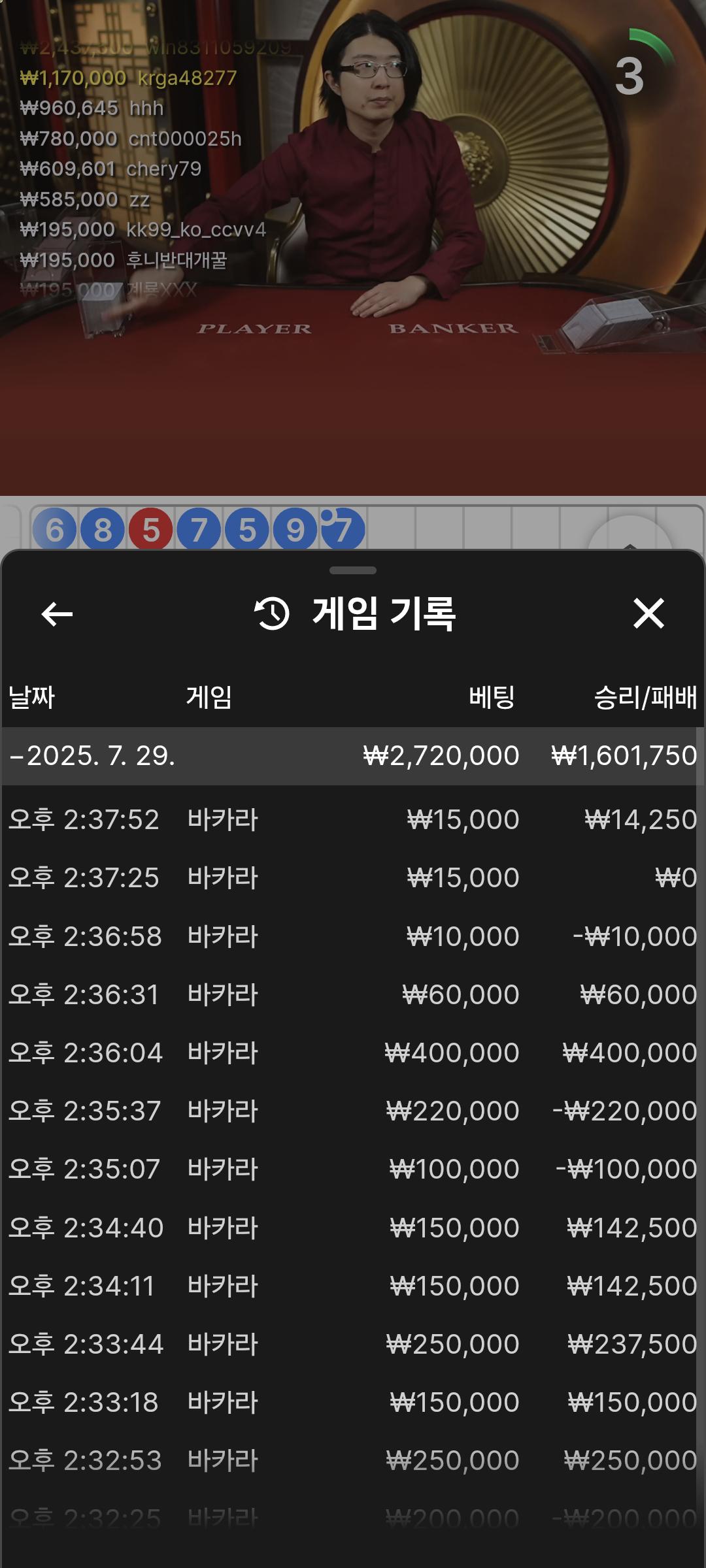Select the red 5 bead in roadmap

(151, 529)
